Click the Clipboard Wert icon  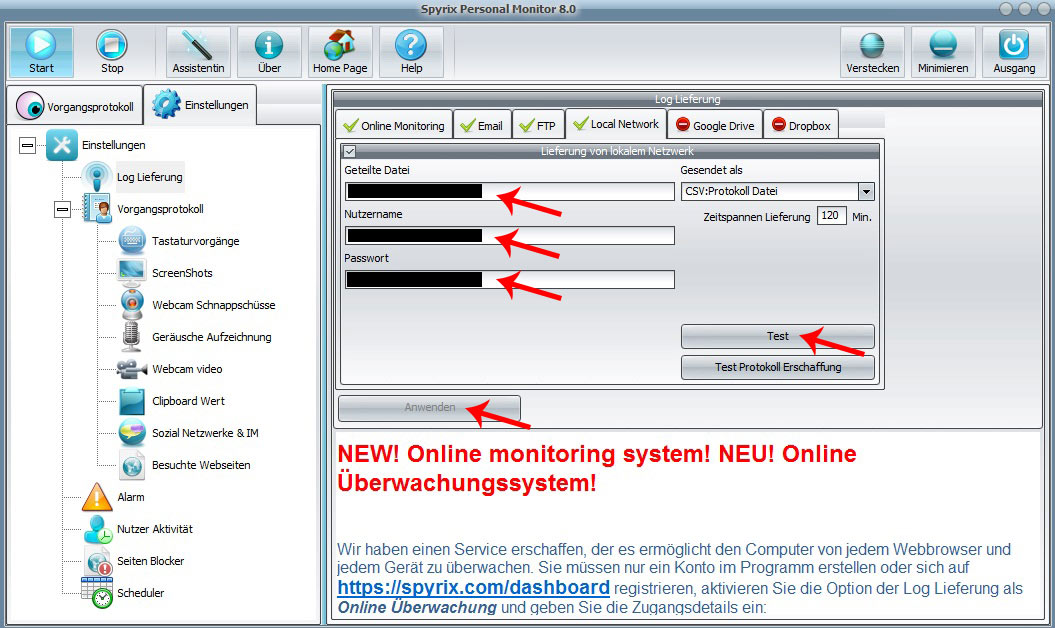[x=132, y=401]
